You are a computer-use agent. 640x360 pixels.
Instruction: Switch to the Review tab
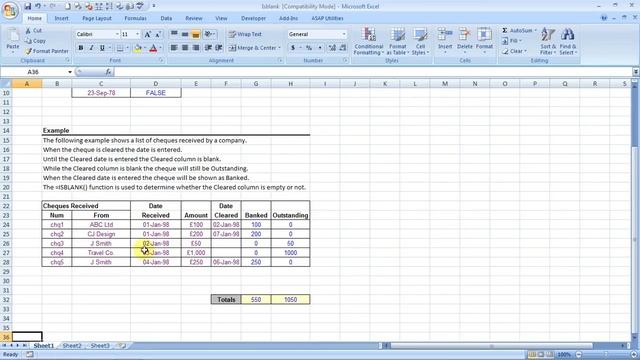click(x=194, y=18)
